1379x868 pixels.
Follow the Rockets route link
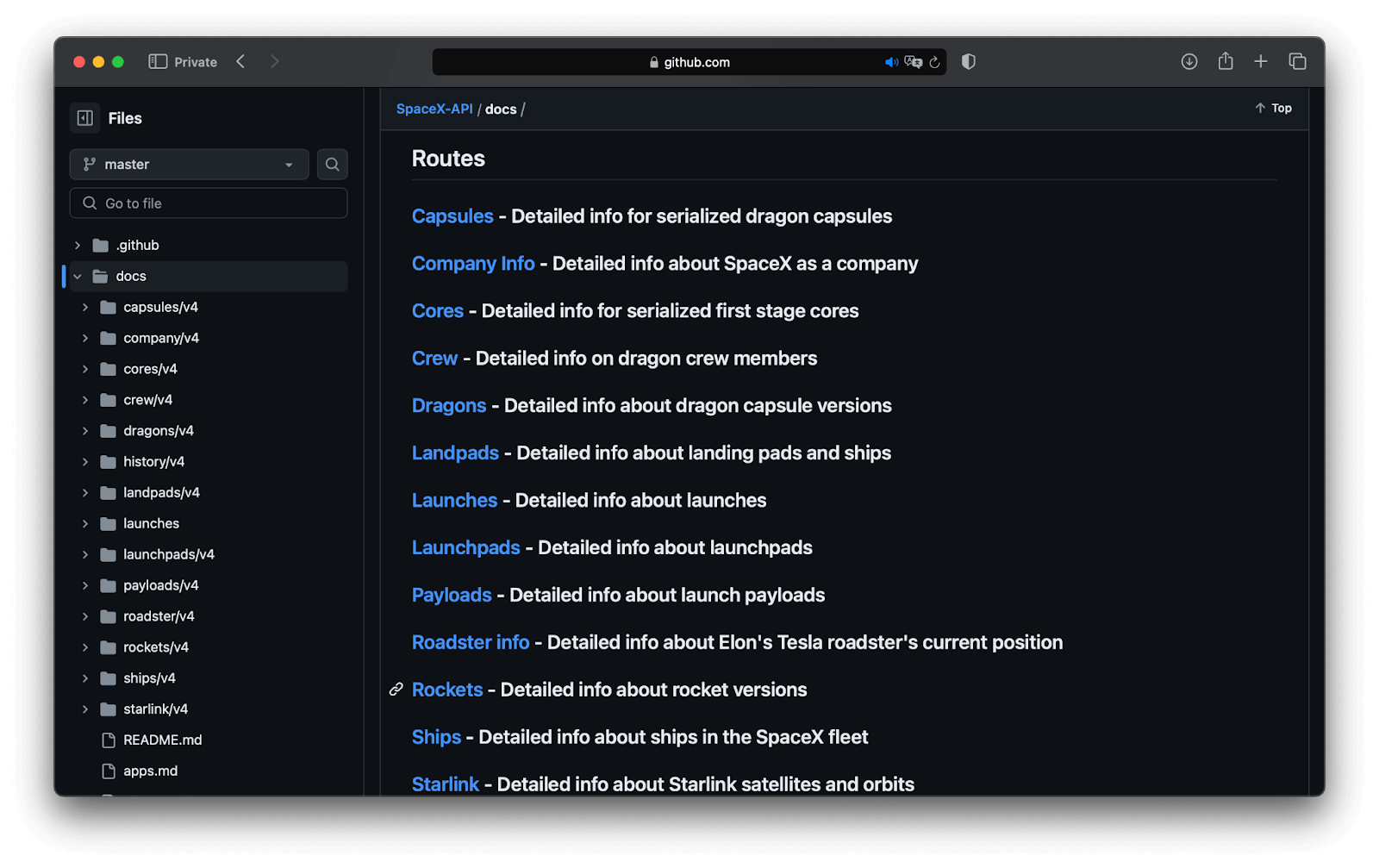pyautogui.click(x=447, y=690)
